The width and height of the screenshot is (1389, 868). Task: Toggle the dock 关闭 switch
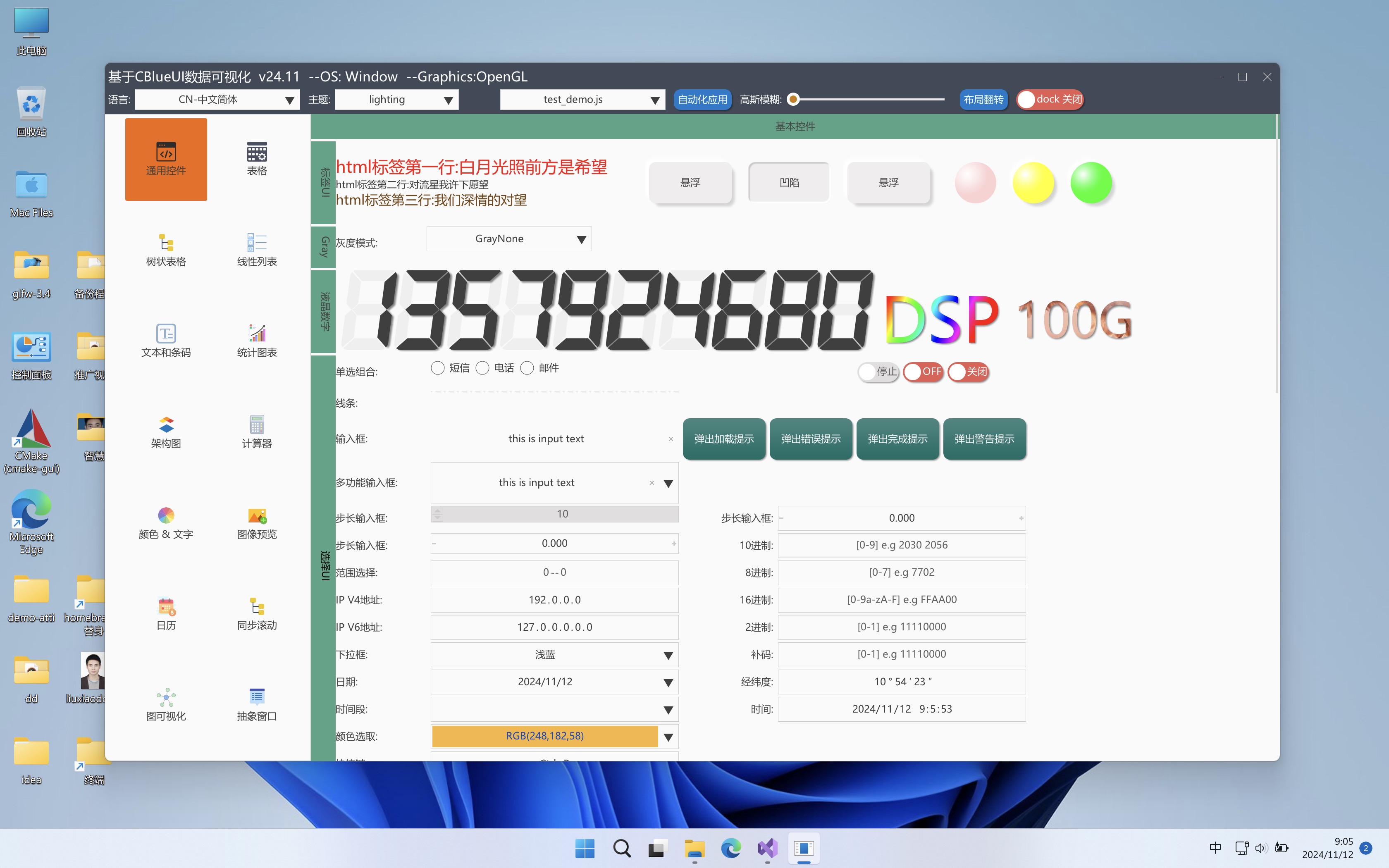(x=1050, y=99)
